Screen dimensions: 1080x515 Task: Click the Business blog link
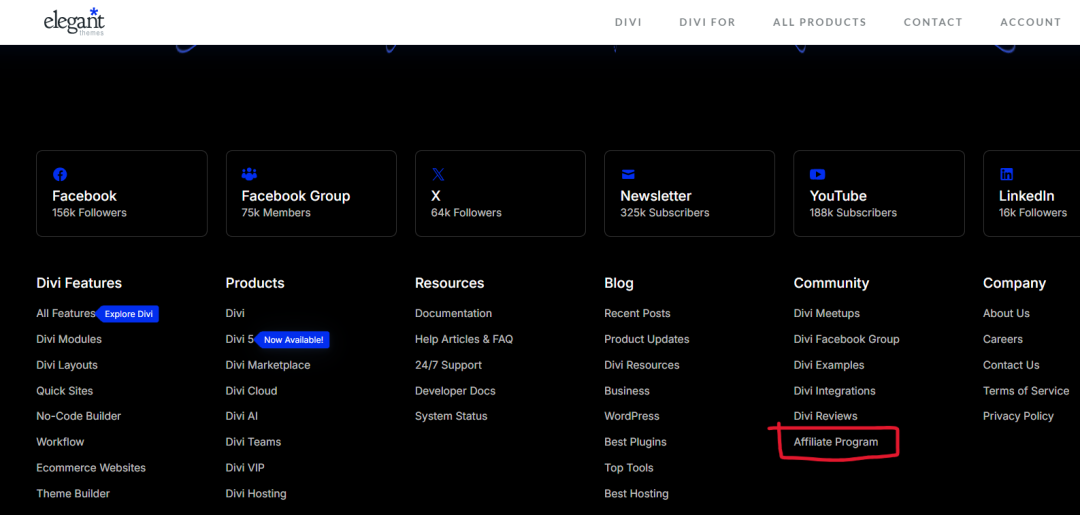pos(627,391)
